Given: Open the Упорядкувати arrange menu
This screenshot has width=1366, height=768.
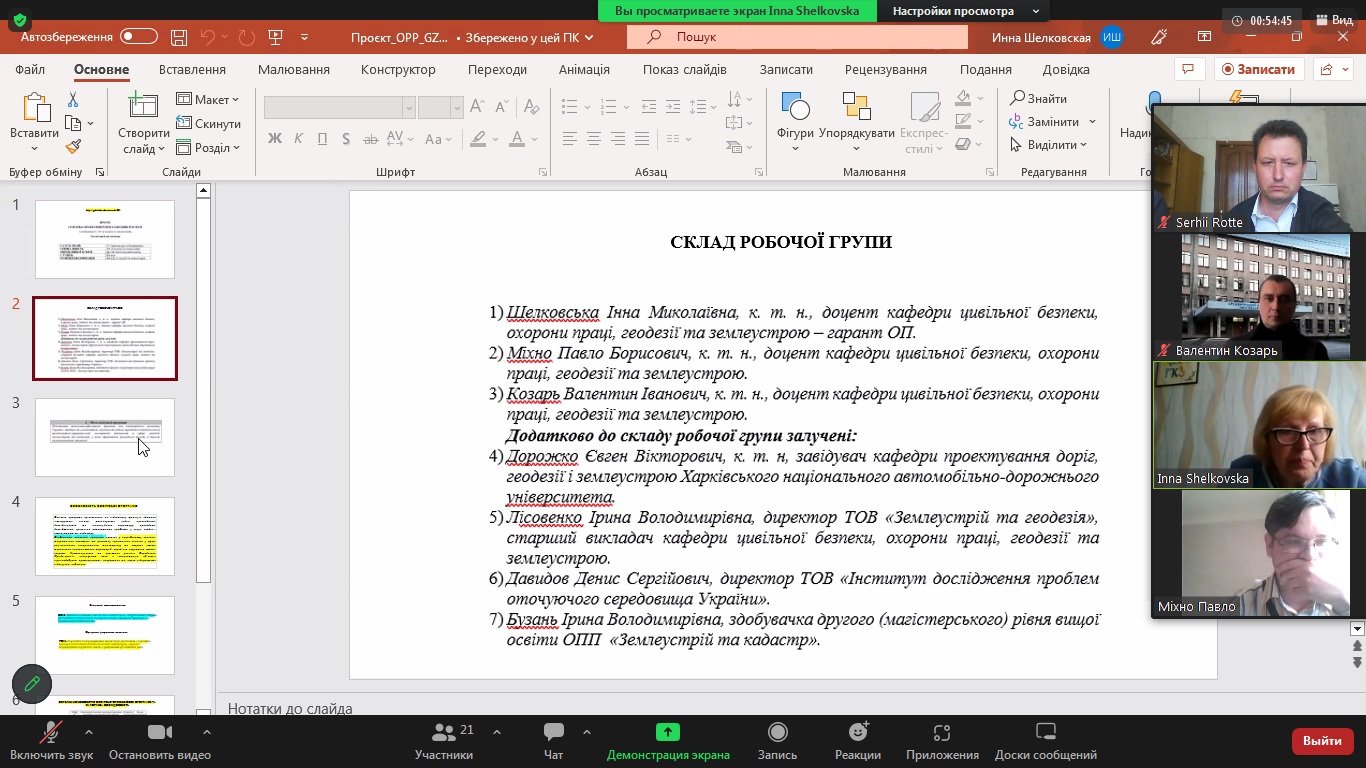Looking at the screenshot, I should 857,122.
